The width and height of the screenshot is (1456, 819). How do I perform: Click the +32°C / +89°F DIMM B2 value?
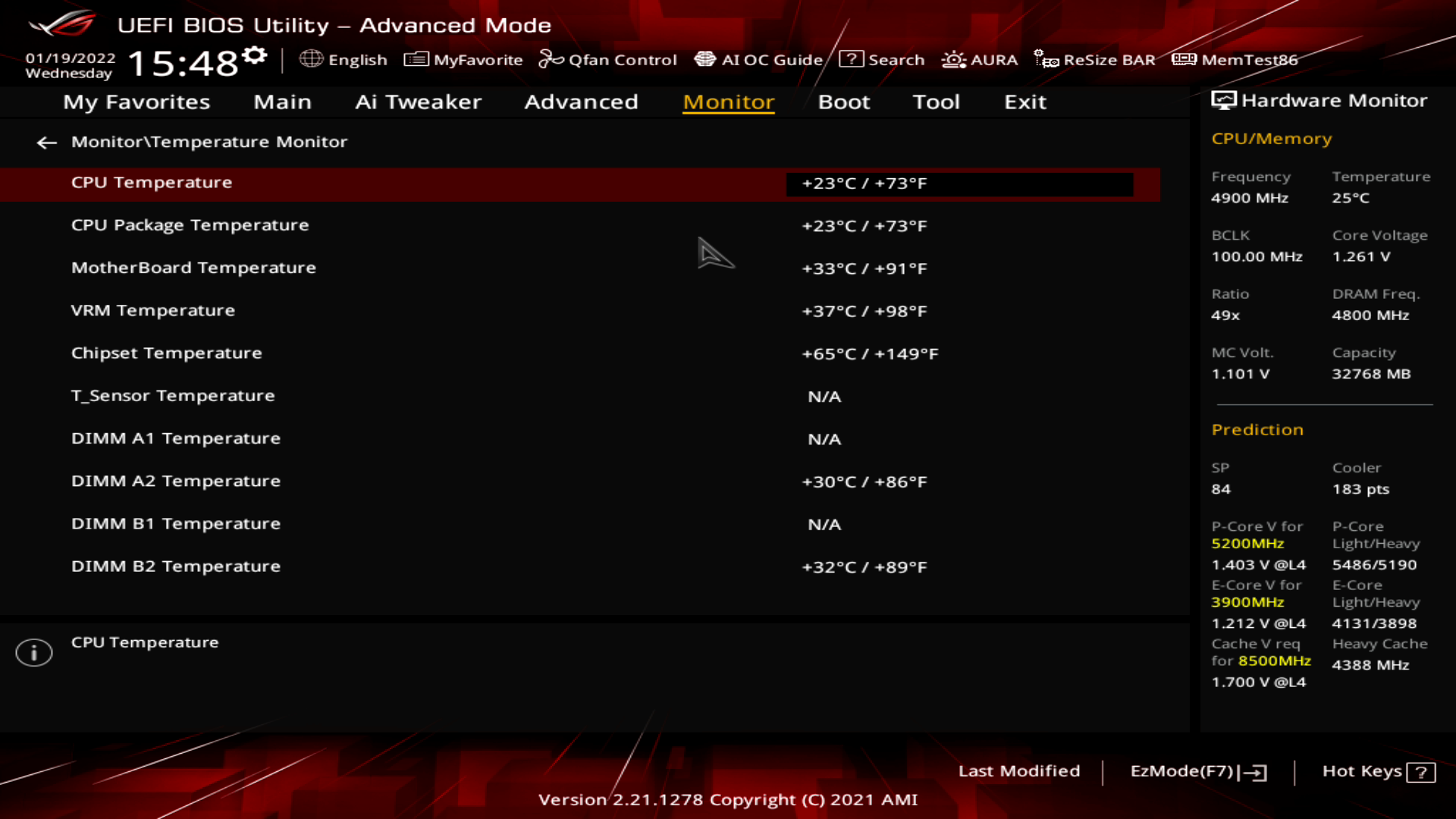click(x=864, y=567)
